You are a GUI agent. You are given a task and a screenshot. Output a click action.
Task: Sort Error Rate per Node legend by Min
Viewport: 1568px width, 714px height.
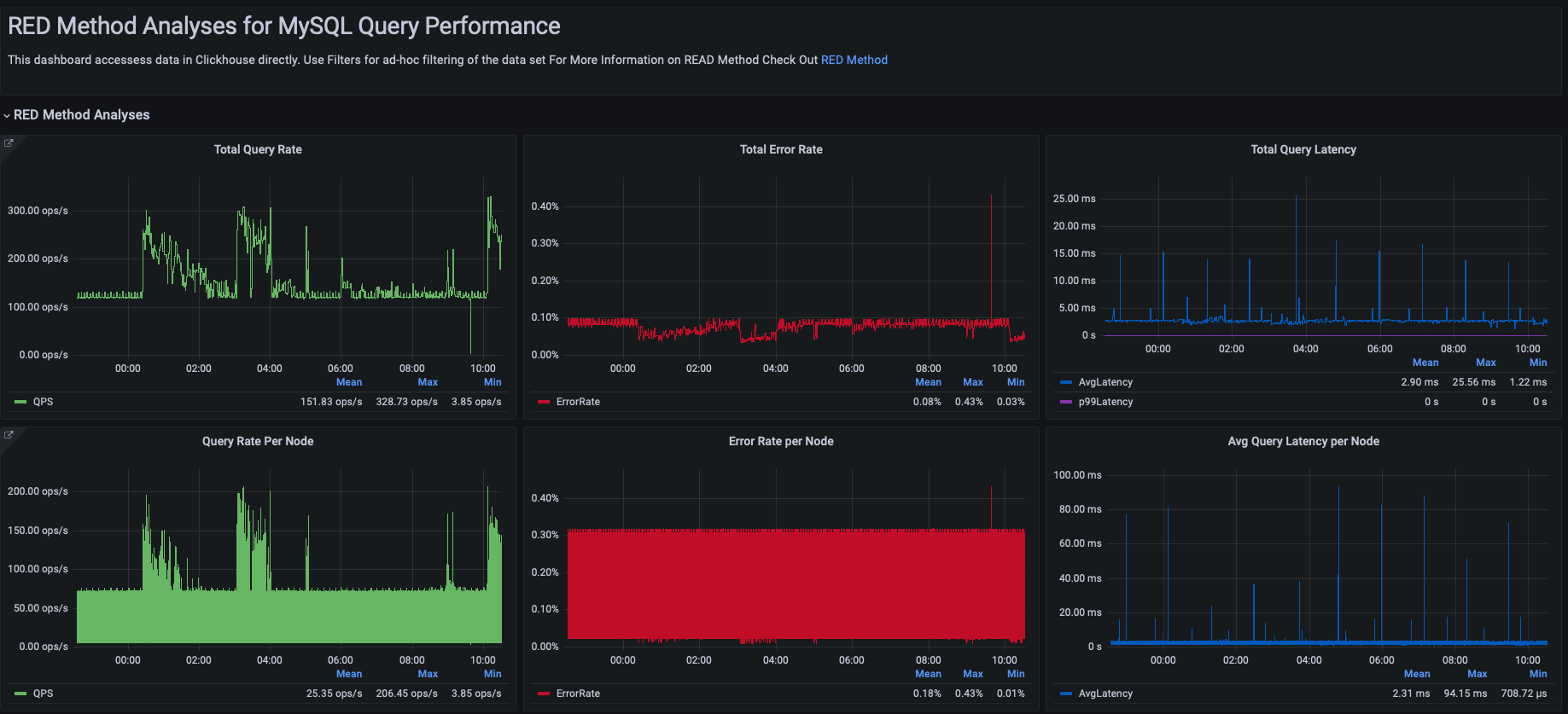pos(1016,674)
